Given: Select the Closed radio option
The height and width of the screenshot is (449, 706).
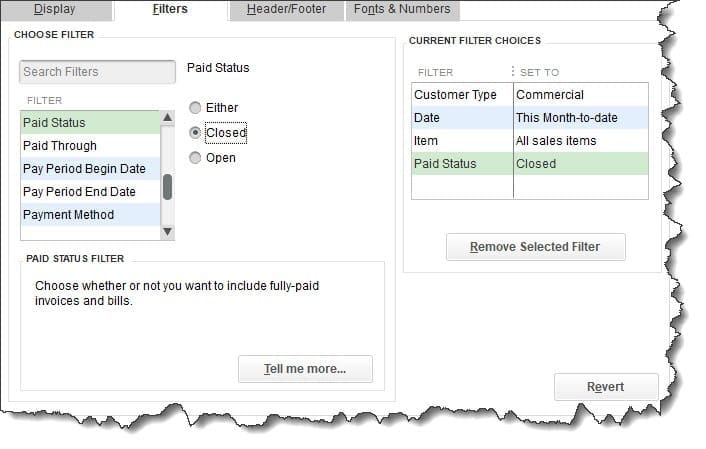Looking at the screenshot, I should 196,133.
